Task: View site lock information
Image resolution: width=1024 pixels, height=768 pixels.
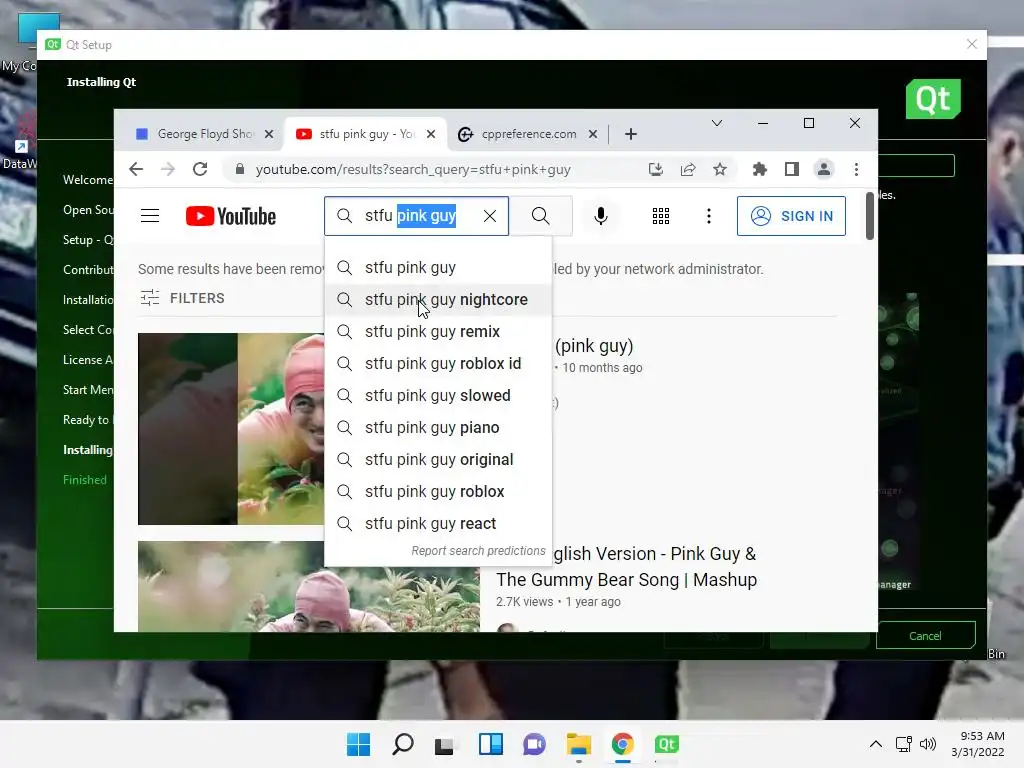Action: (x=240, y=170)
